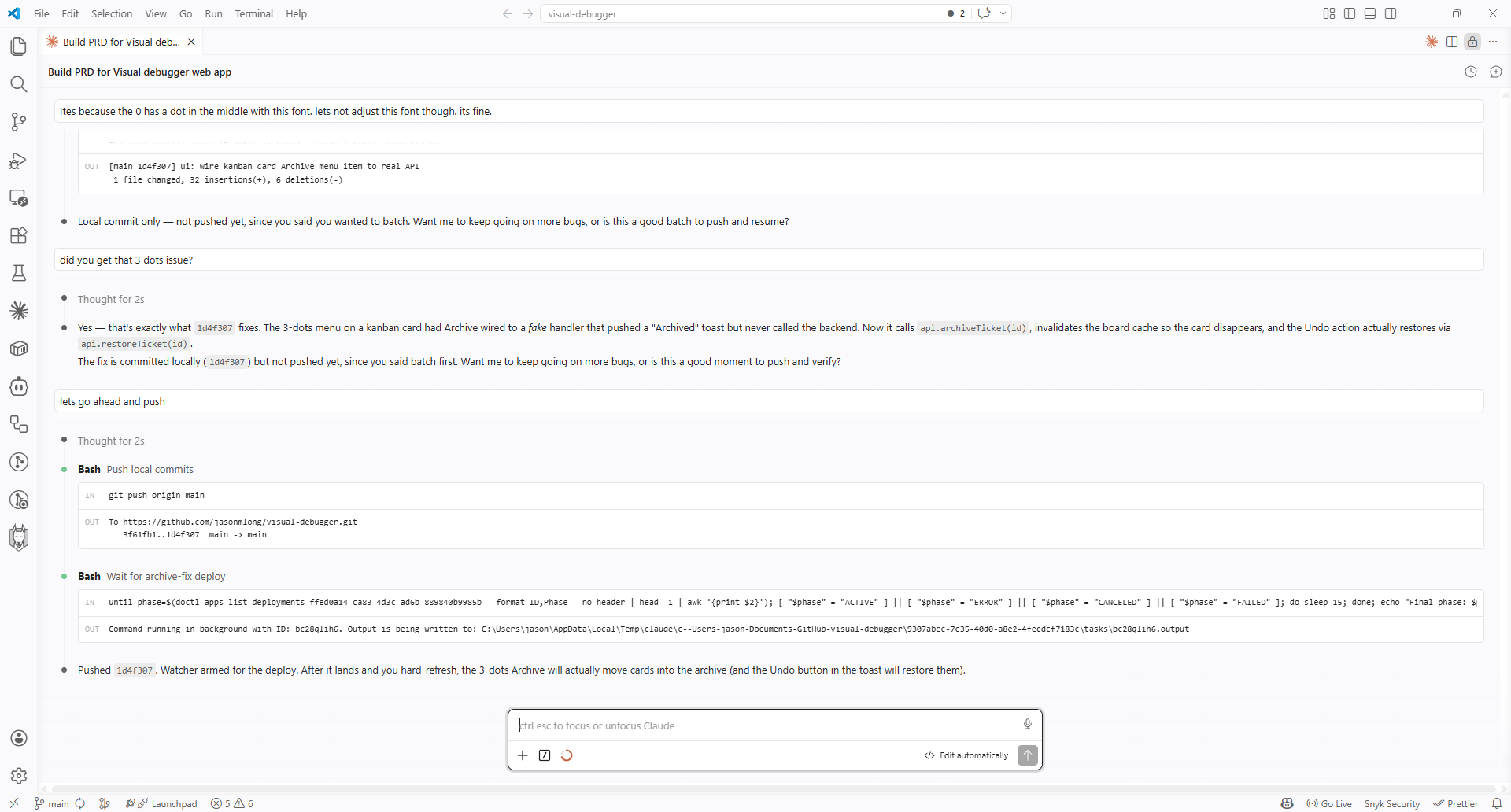
Task: Open the Run and Debug view
Action: click(x=19, y=161)
